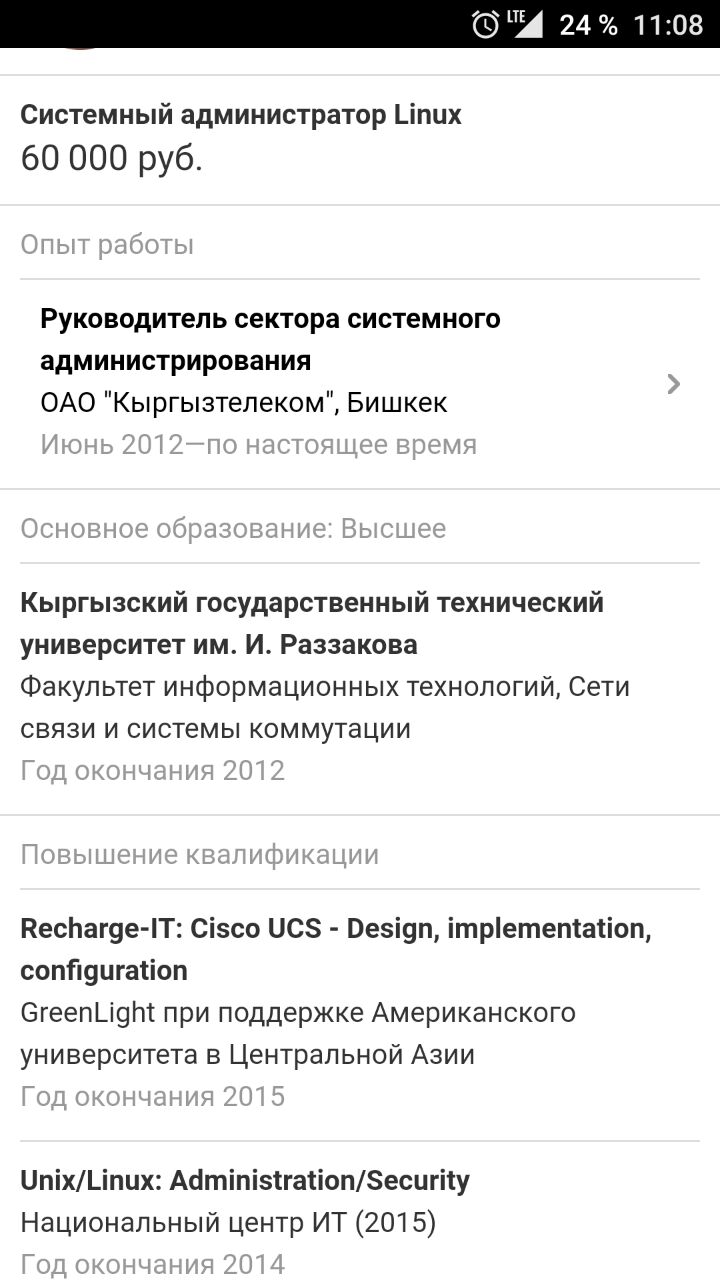This screenshot has height=1280, width=720.
Task: Tap the GreenLight при поддержке Американского университета text
Action: (x=298, y=1034)
